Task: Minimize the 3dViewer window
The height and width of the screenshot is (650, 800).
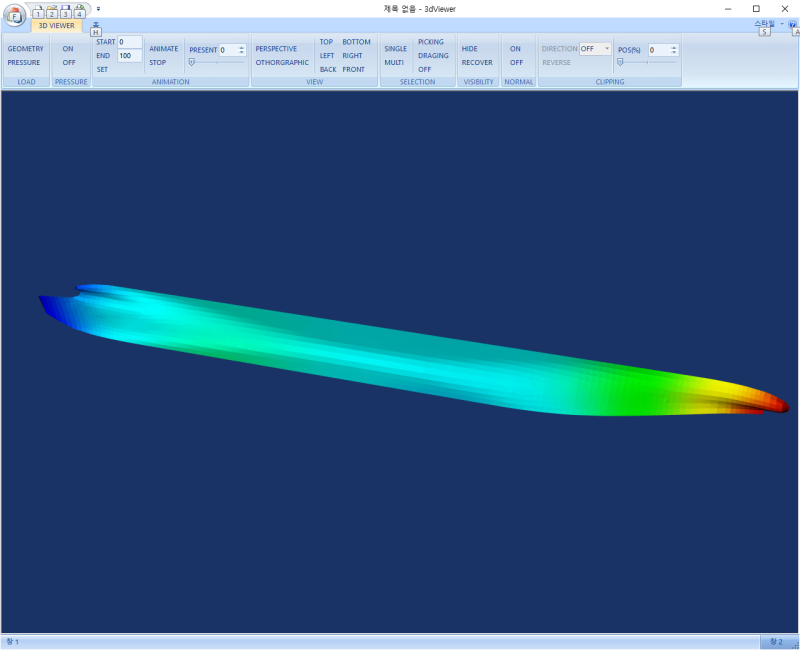Action: click(x=728, y=9)
